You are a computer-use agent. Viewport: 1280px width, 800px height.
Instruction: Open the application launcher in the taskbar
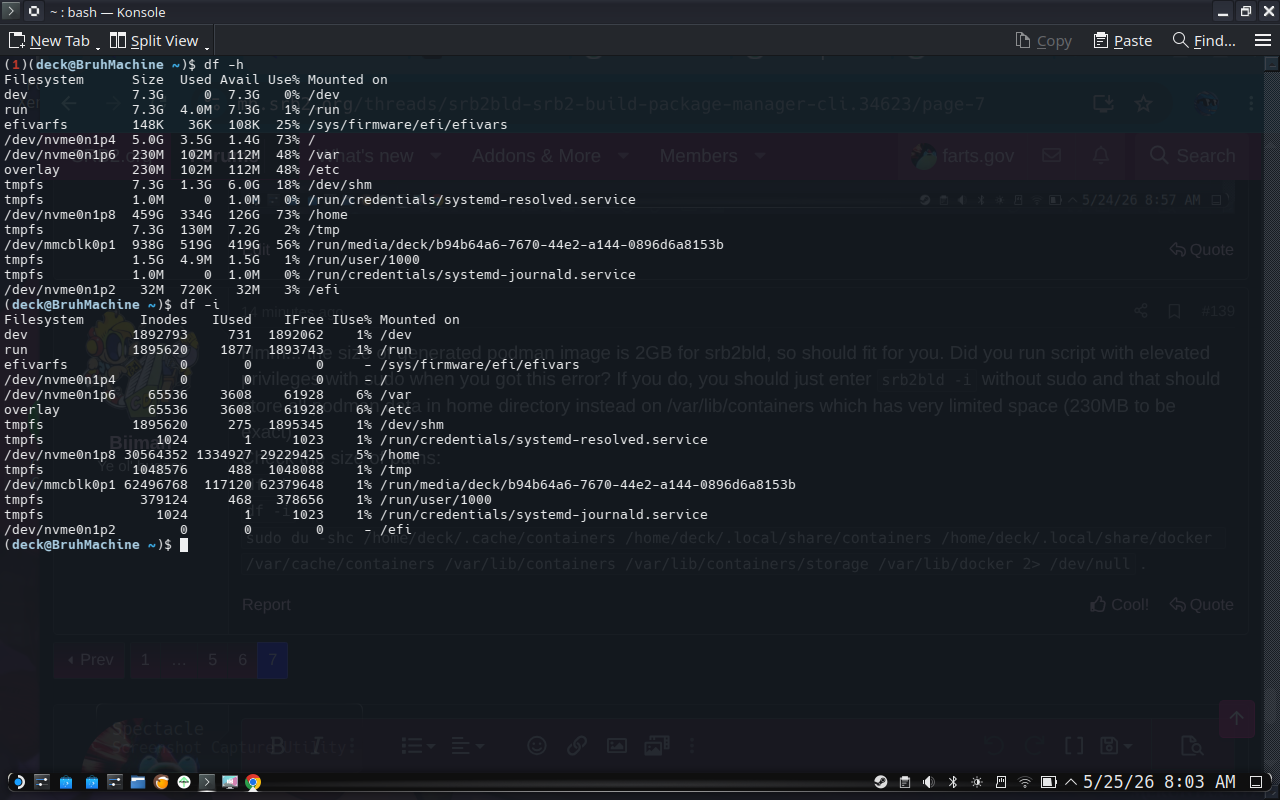(18, 782)
